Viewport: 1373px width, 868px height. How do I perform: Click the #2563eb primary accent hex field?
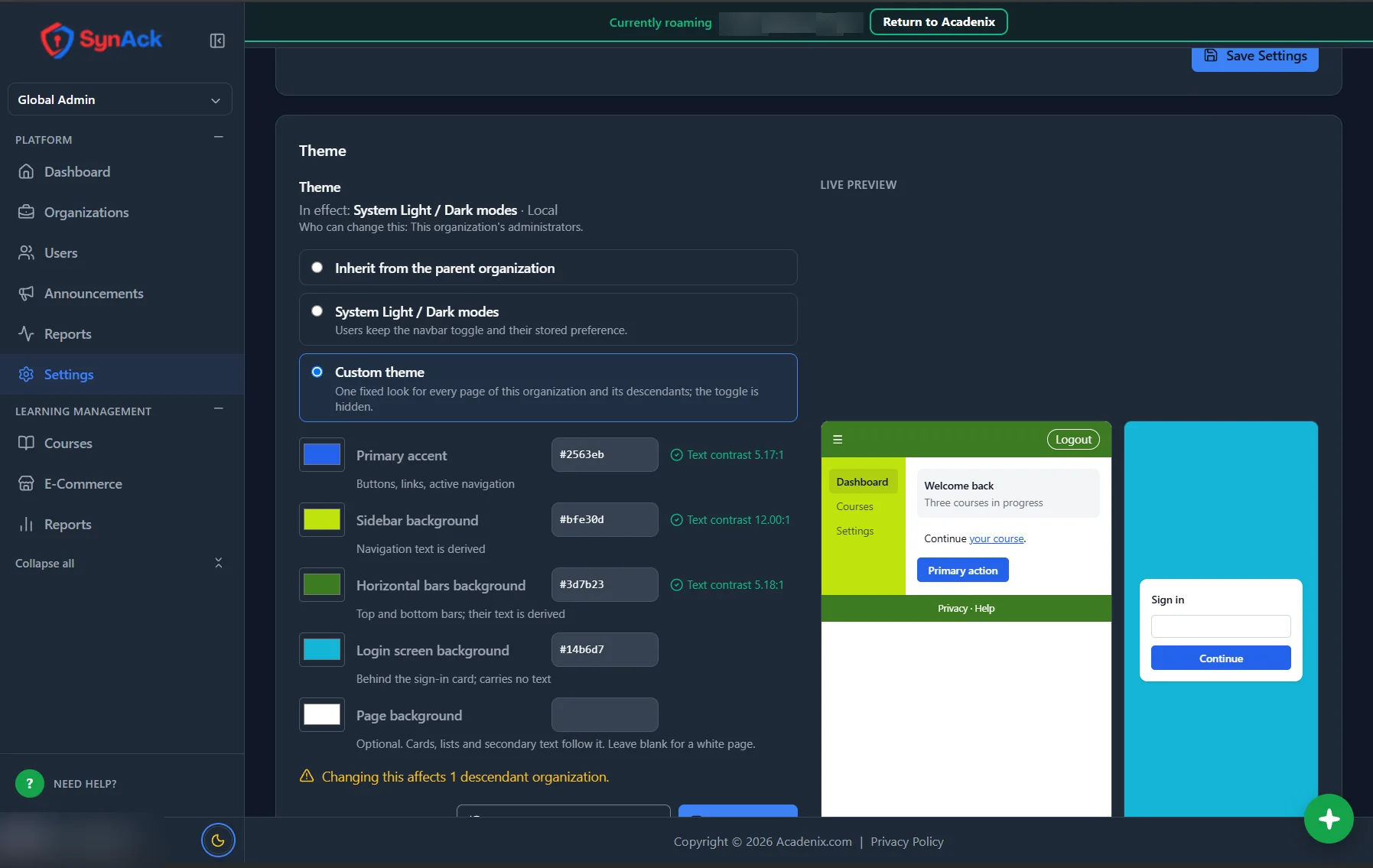tap(604, 454)
